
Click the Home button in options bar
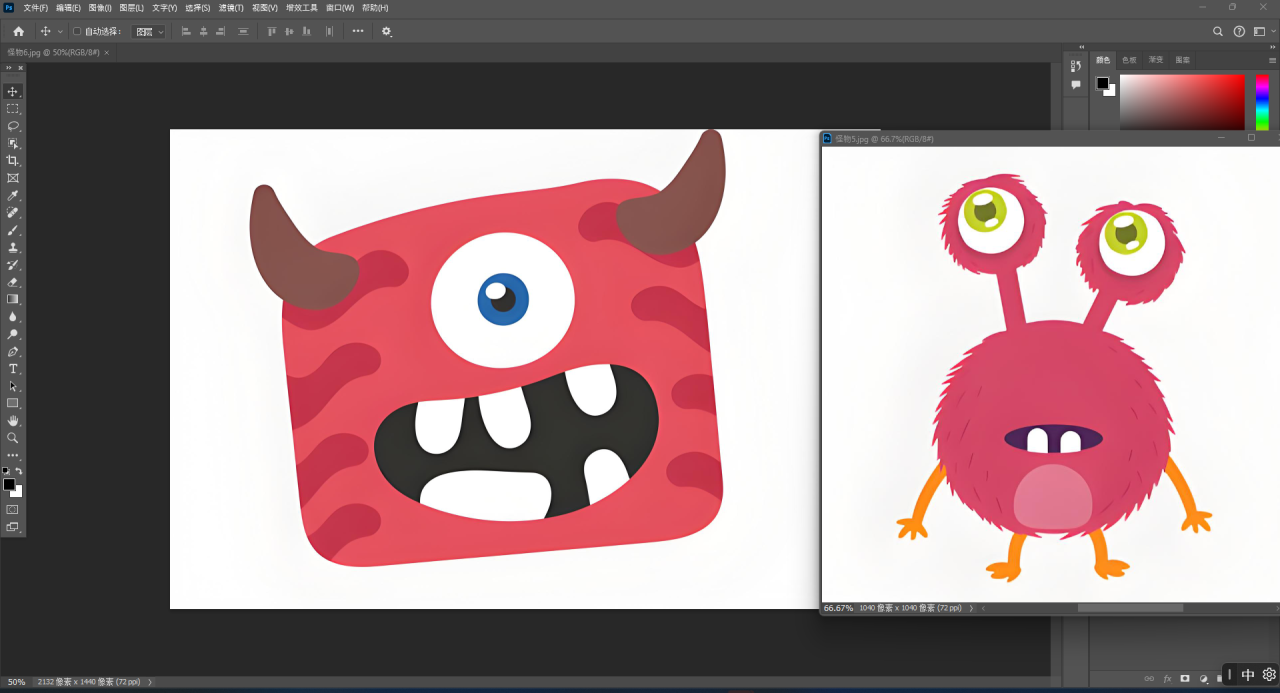(18, 32)
